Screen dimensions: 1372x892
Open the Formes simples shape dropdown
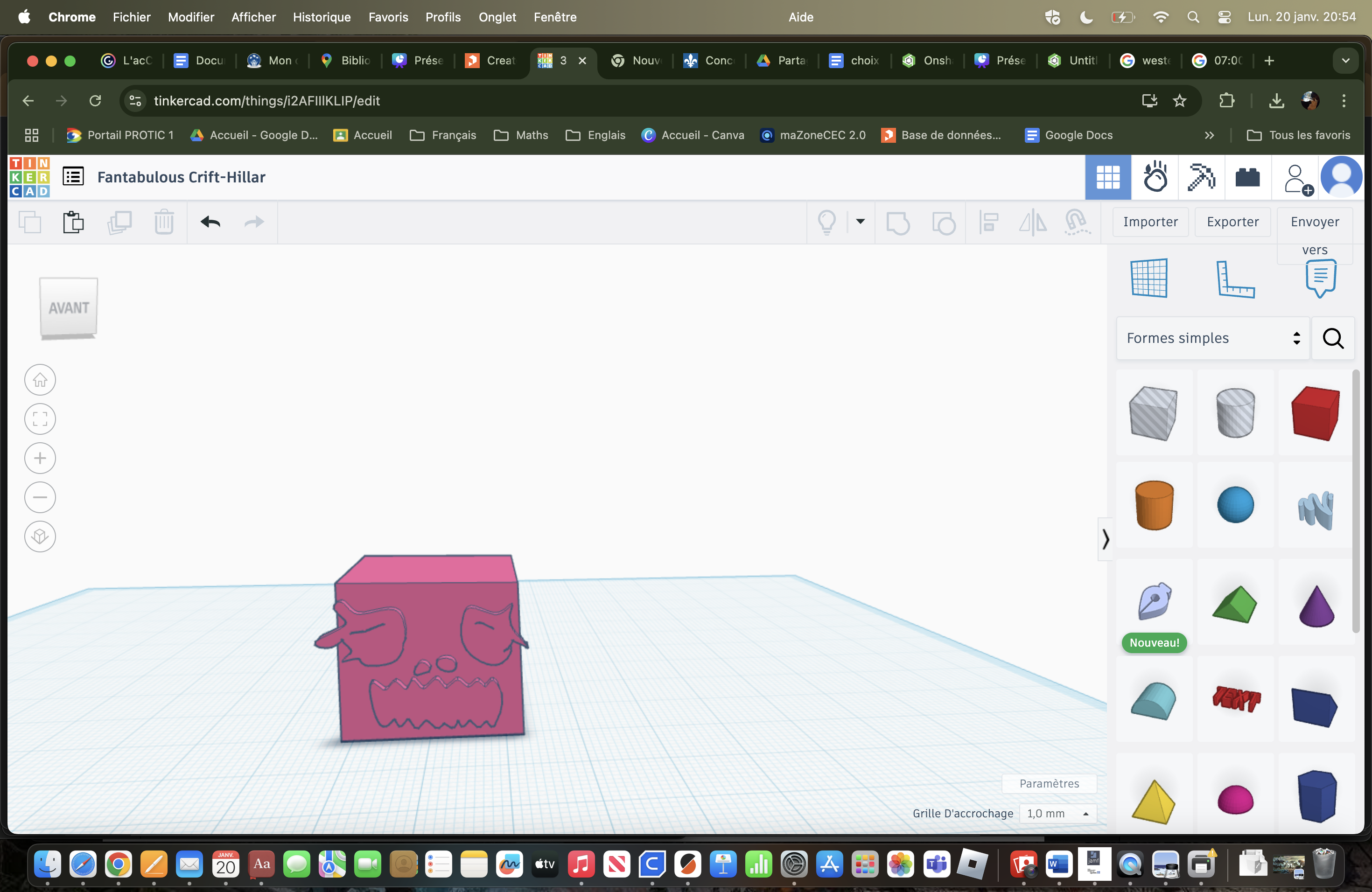coord(1213,338)
